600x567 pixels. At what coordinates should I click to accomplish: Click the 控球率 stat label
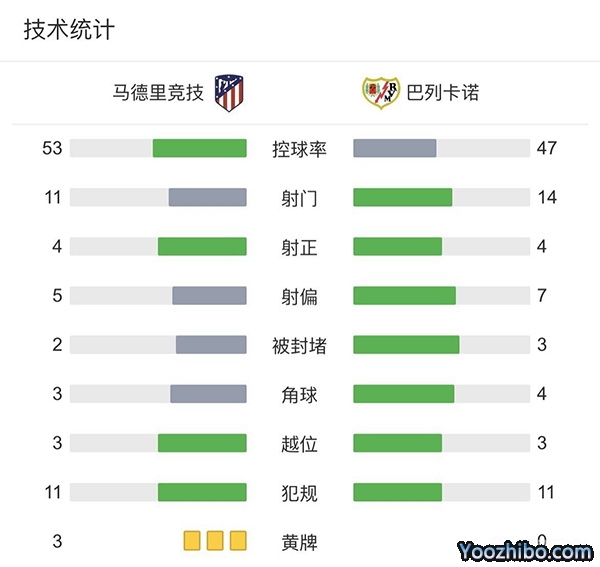point(299,149)
